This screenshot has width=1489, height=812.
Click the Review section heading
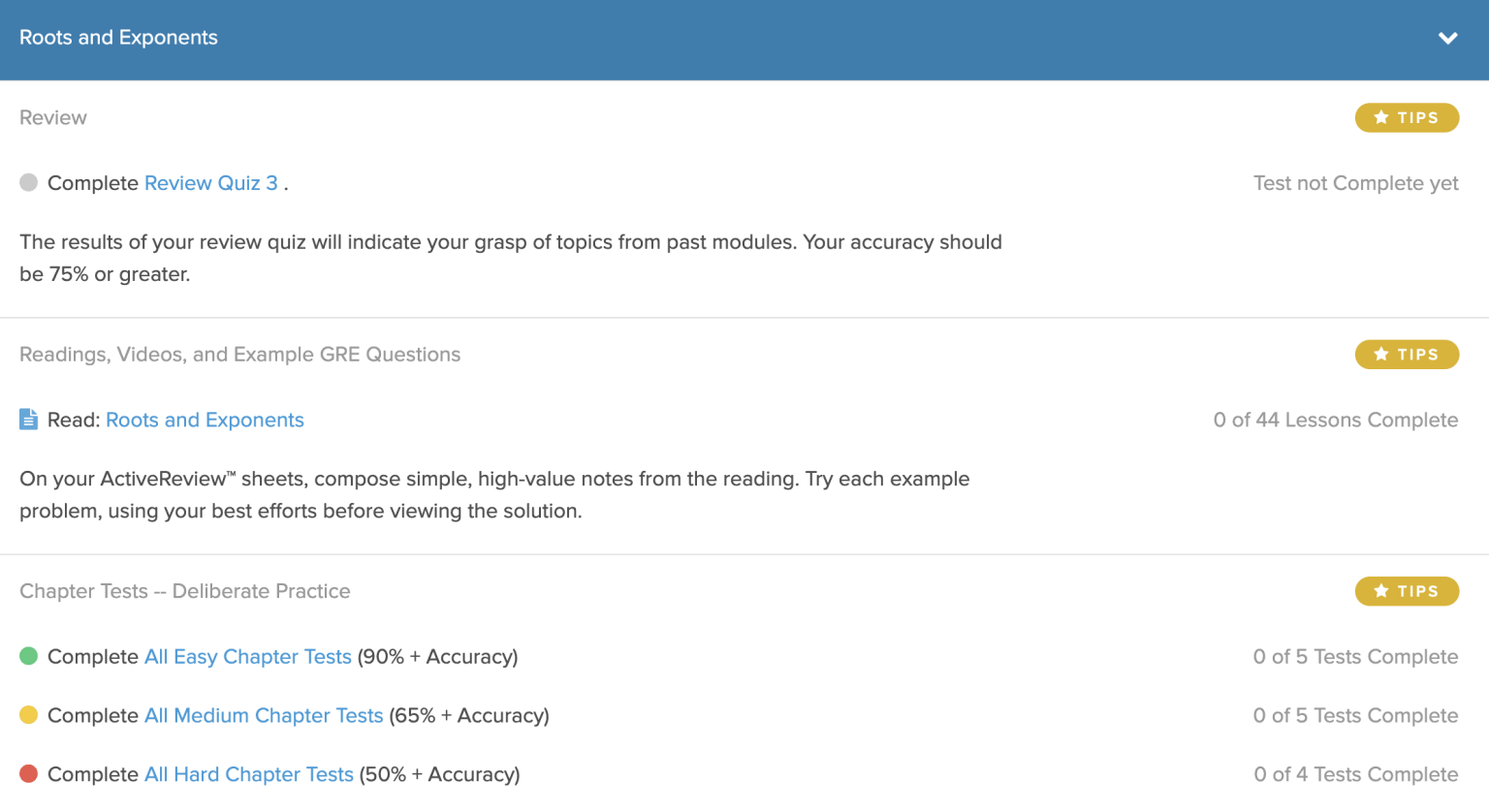tap(52, 116)
